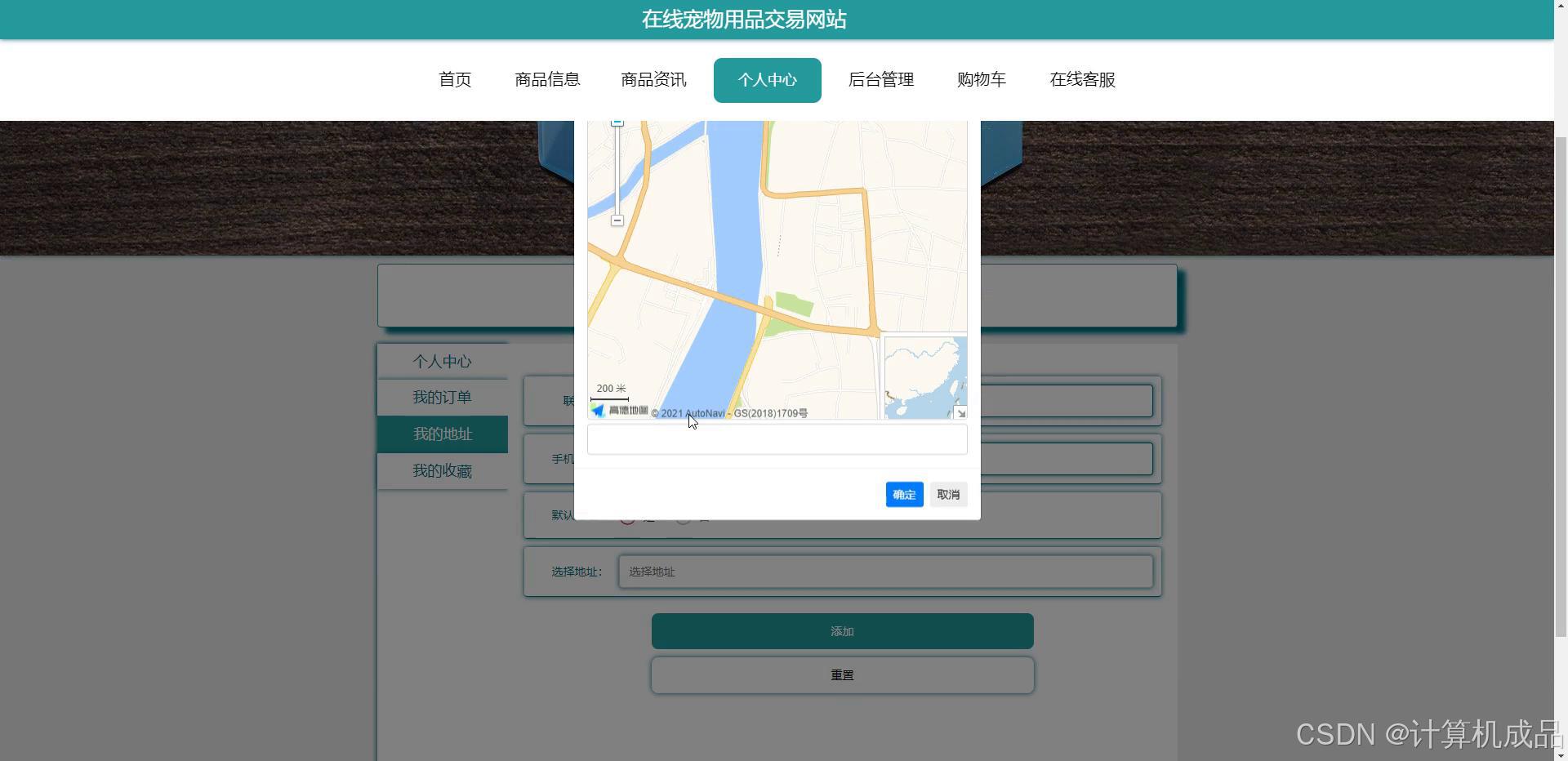Cancel the map dialog with 取消
The image size is (1568, 761).
pos(948,494)
